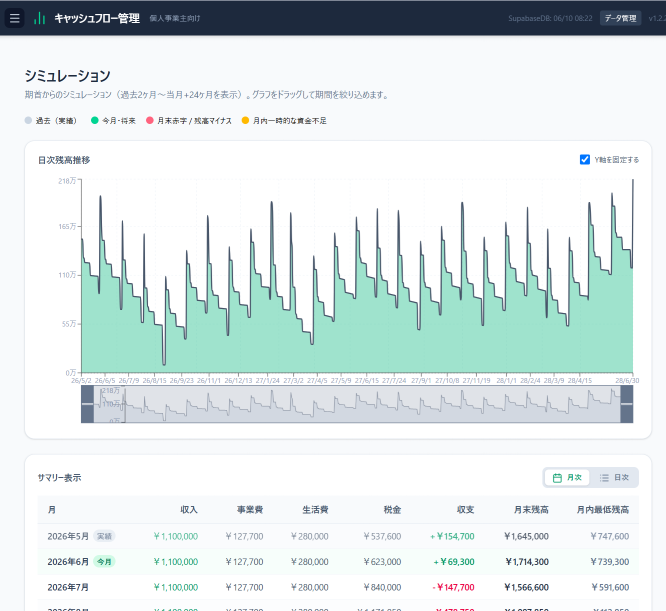
Task: Grab the left range slider handle
Action: point(87,404)
